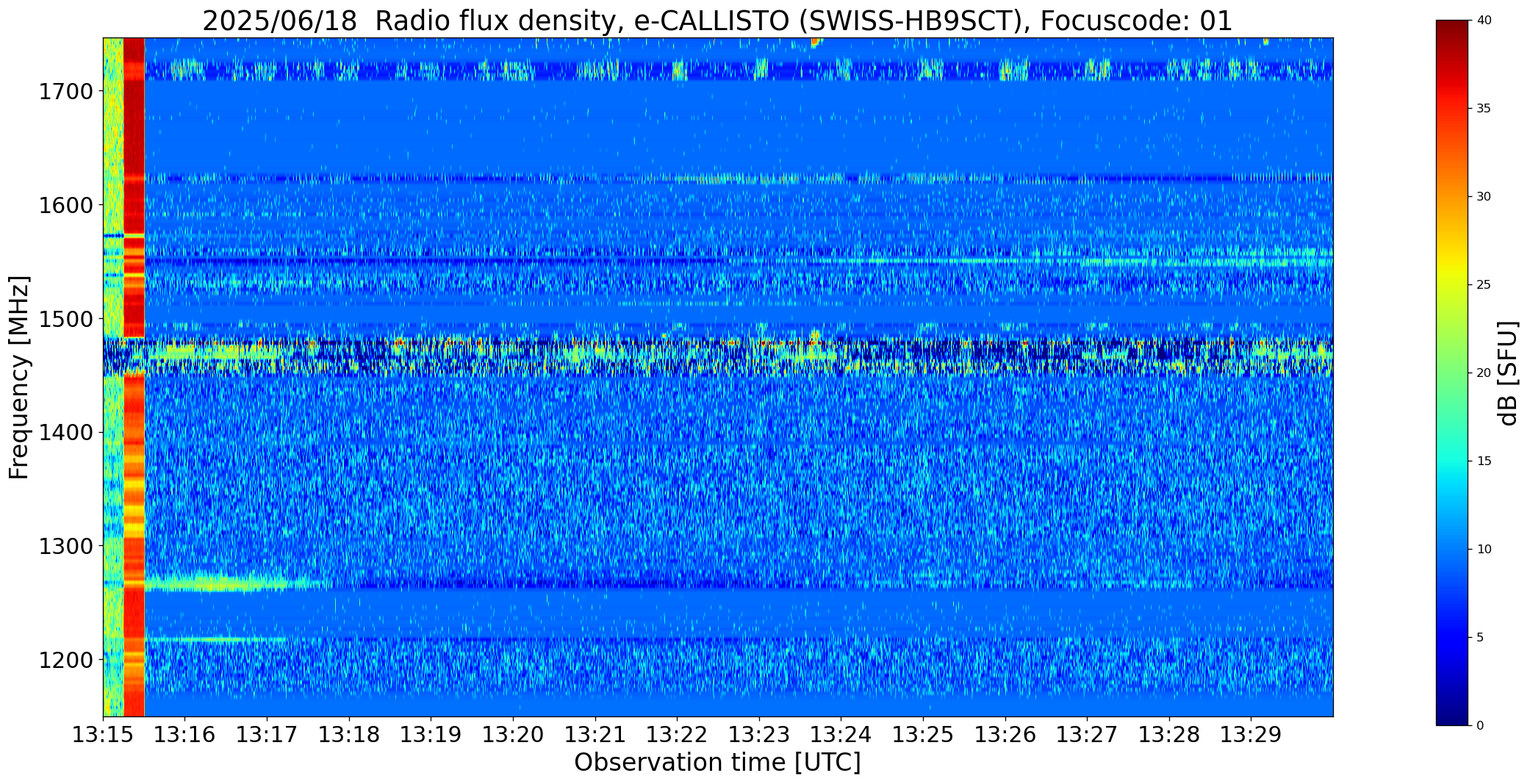
Task: Click the 13:17 time tick label
Action: tap(267, 735)
